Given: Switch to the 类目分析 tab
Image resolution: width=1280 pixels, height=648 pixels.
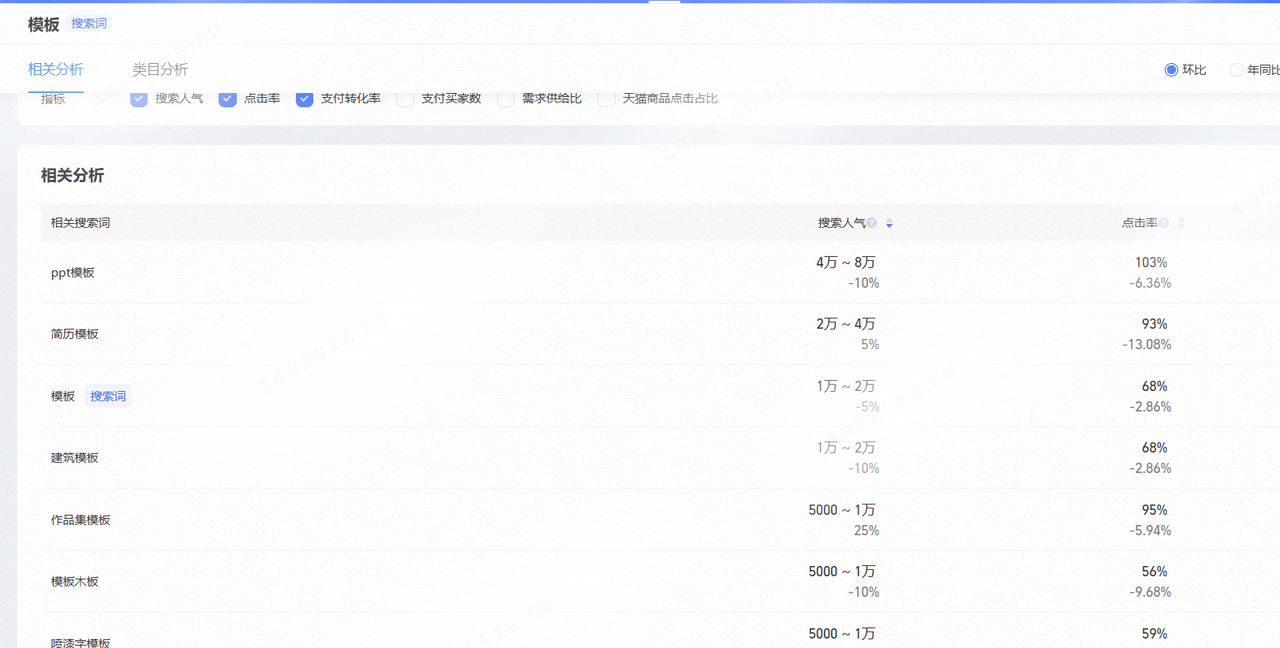Looking at the screenshot, I should click(x=159, y=70).
